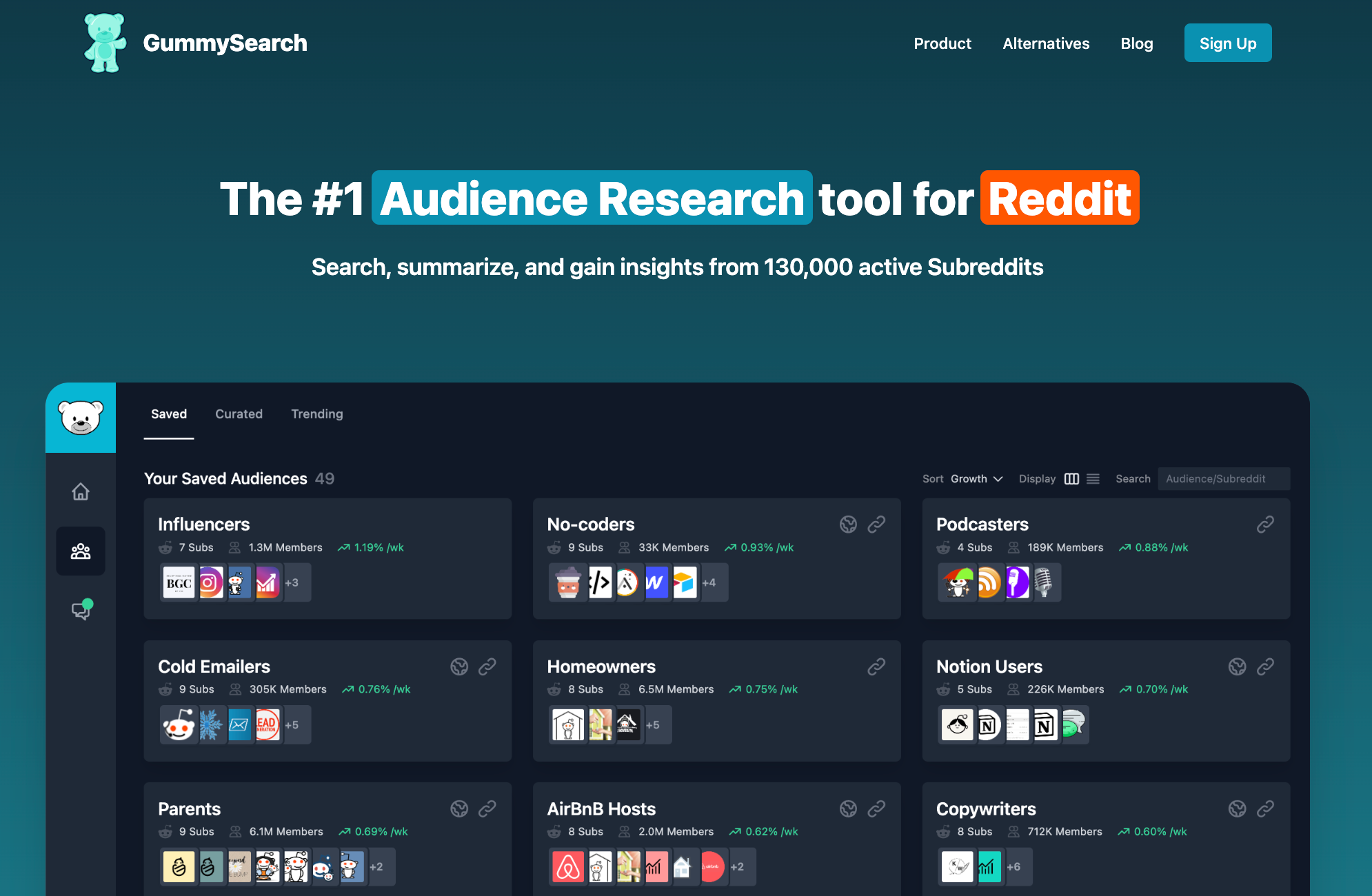Click the globe icon on No-coders card

848,525
